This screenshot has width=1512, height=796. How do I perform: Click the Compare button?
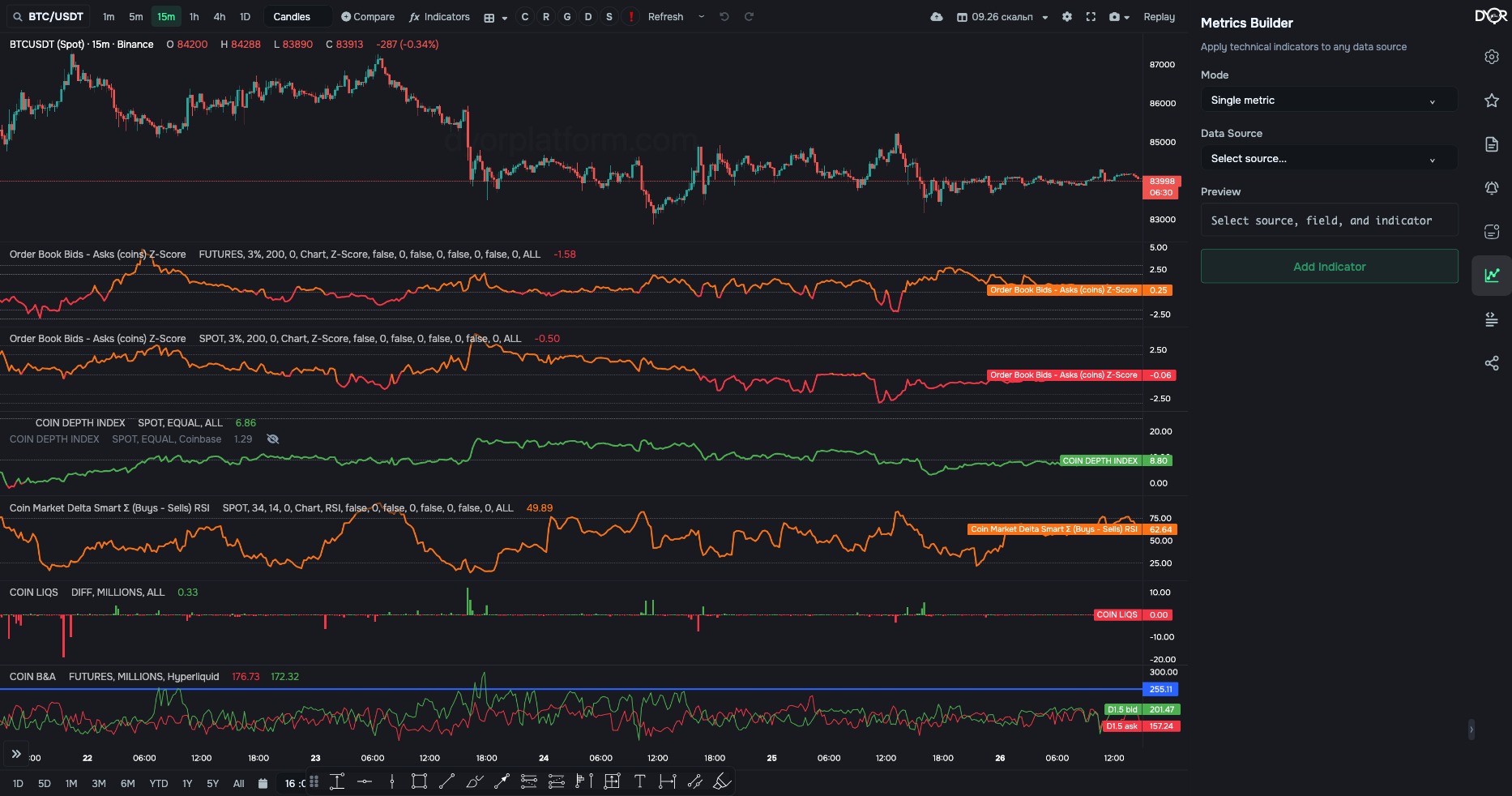tap(368, 17)
